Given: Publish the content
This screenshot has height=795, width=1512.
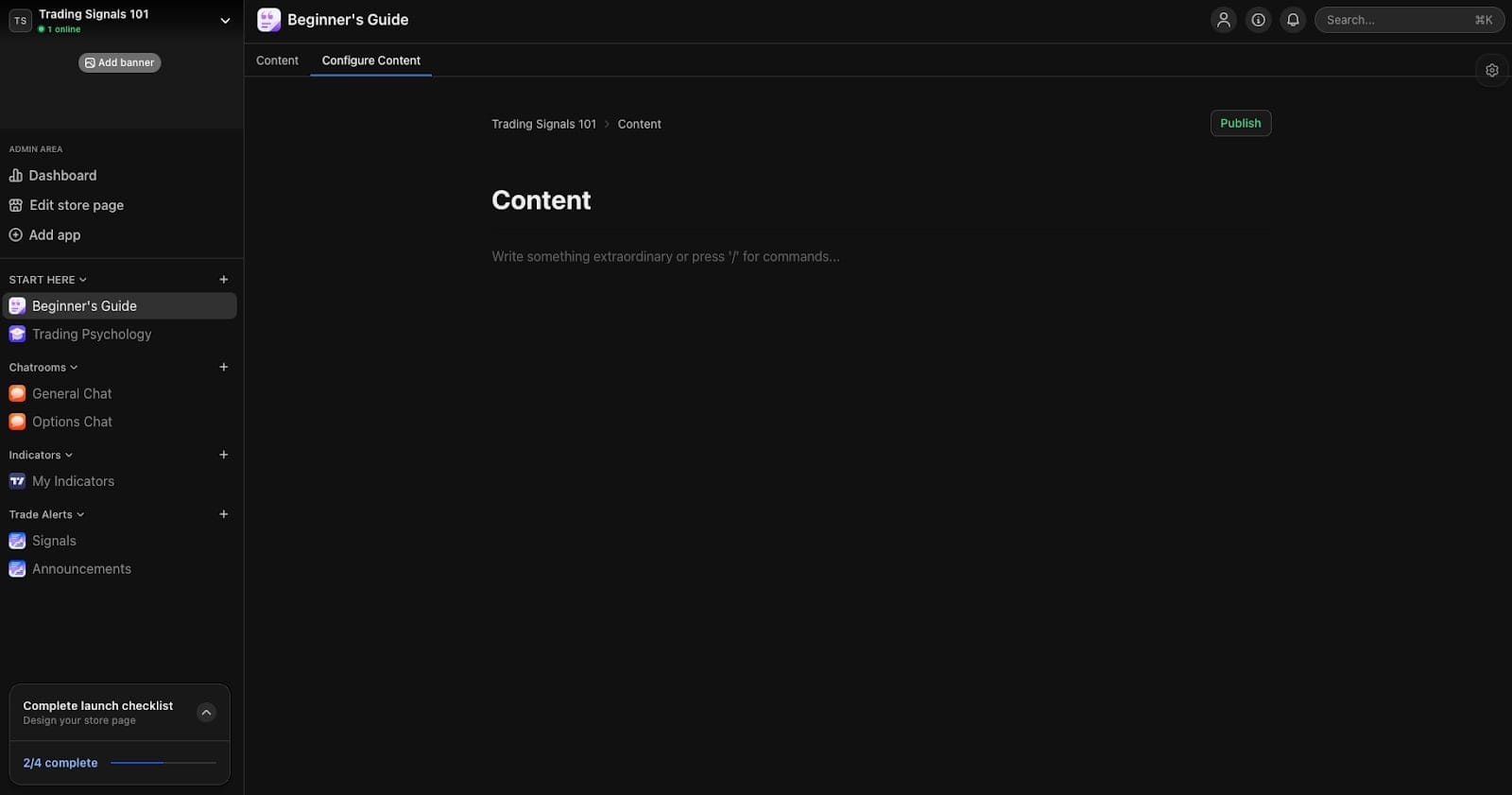Looking at the screenshot, I should (x=1240, y=123).
